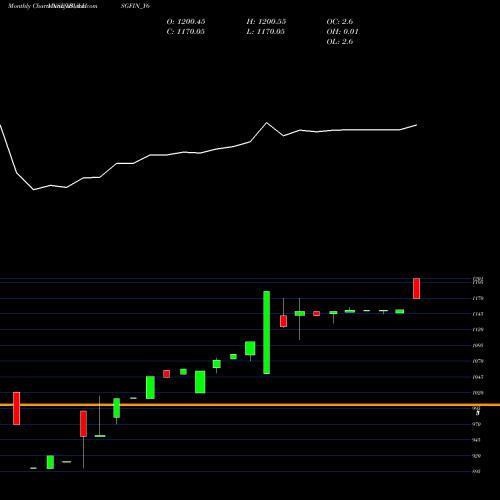Click the SGFIN_Y6 ticker symbol label
This screenshot has width=500, height=500.
[135, 6]
